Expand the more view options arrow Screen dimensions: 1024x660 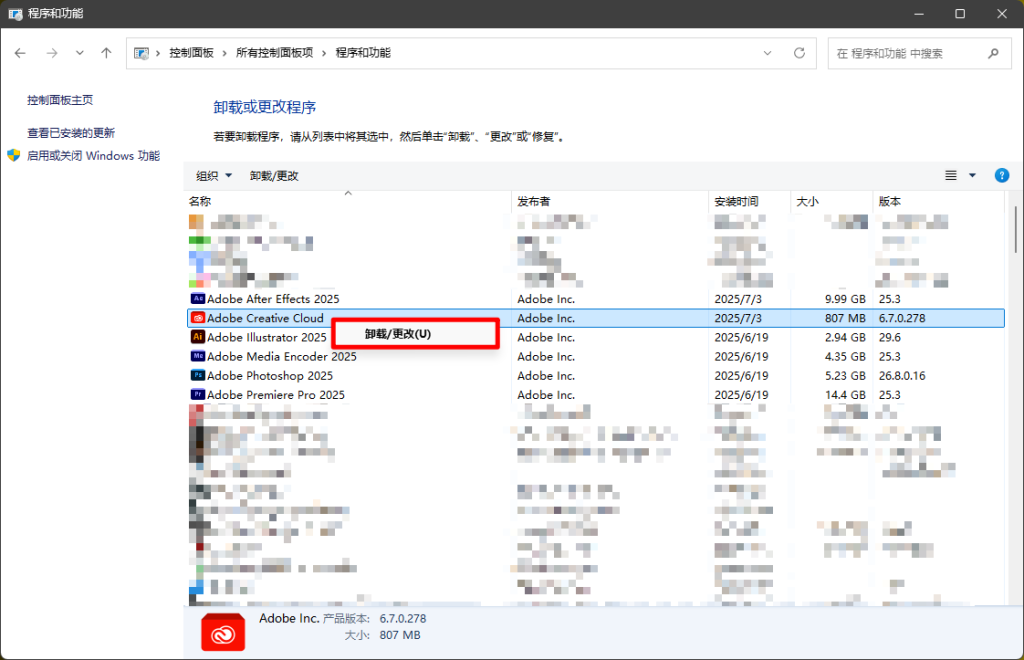point(972,175)
